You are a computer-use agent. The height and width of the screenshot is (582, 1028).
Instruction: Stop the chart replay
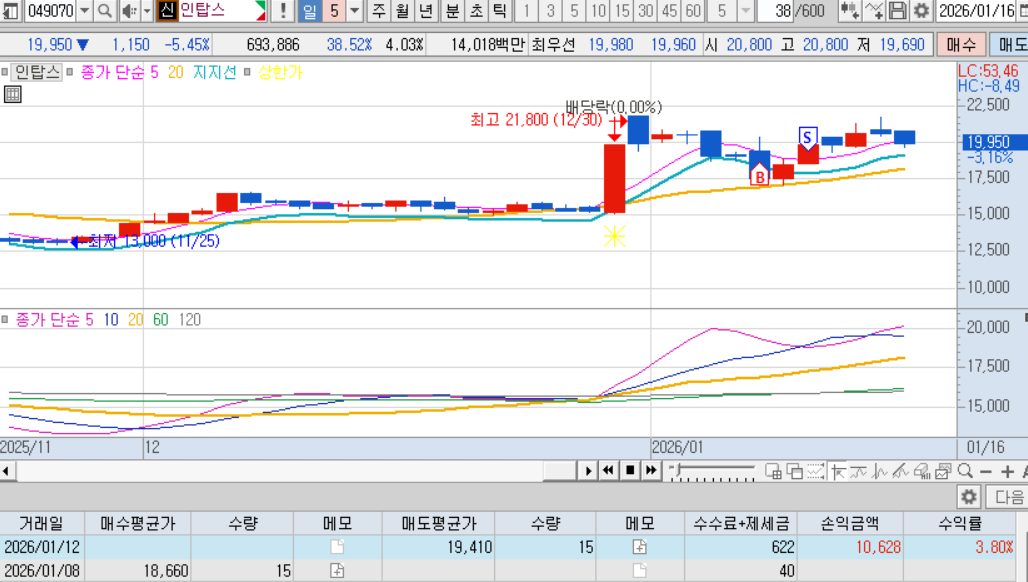(630, 471)
